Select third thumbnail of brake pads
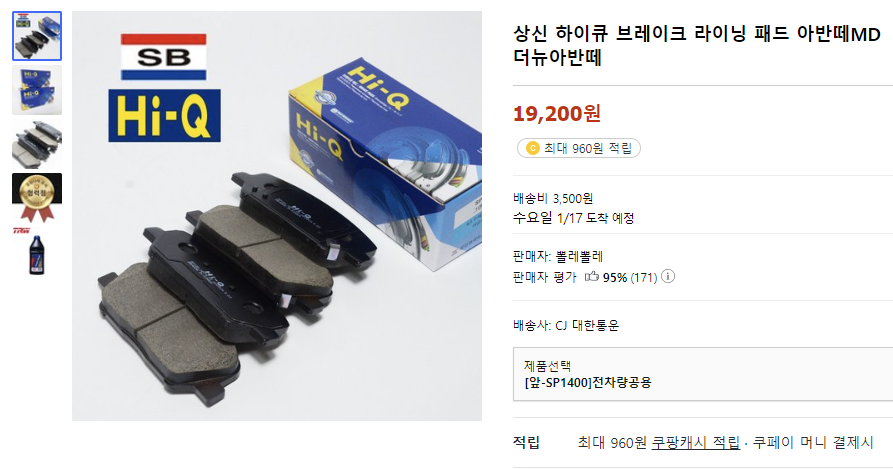The height and width of the screenshot is (469, 893). tap(37, 144)
